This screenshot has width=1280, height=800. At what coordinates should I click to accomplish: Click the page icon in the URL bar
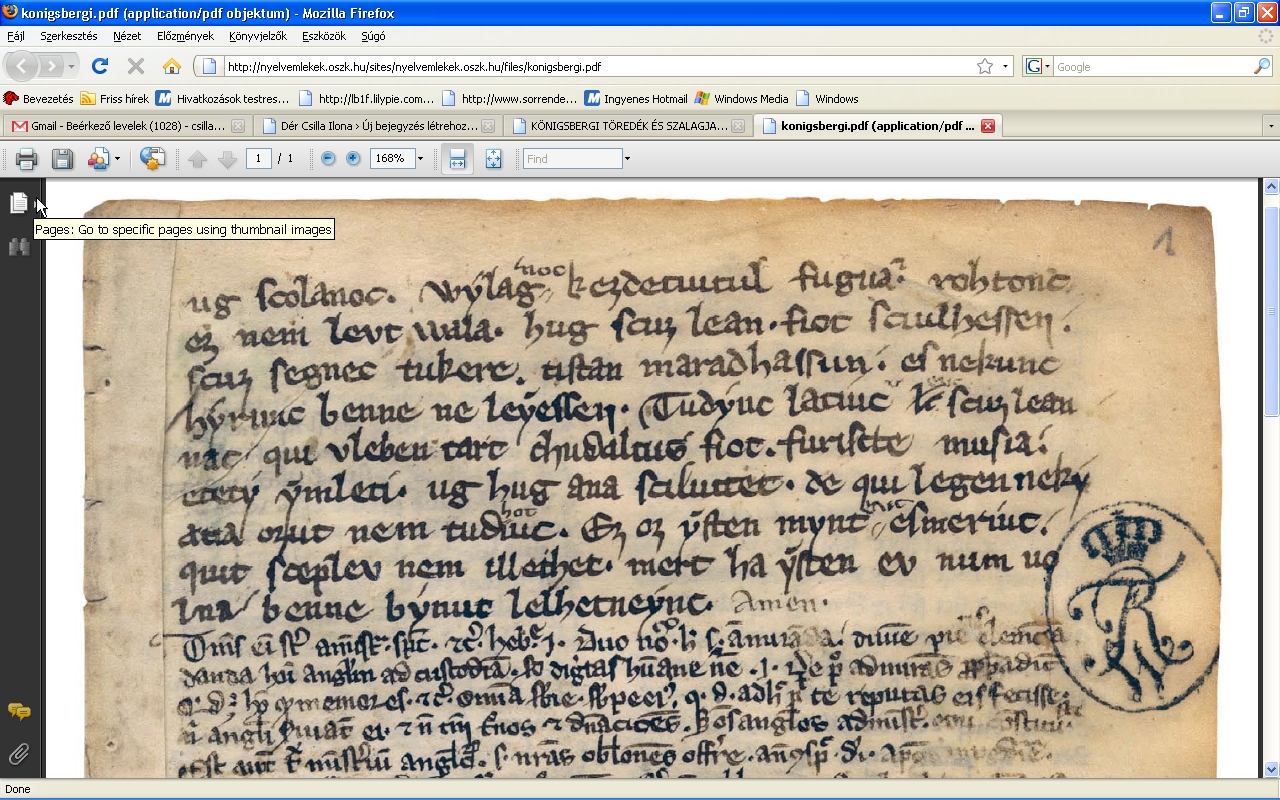click(209, 67)
